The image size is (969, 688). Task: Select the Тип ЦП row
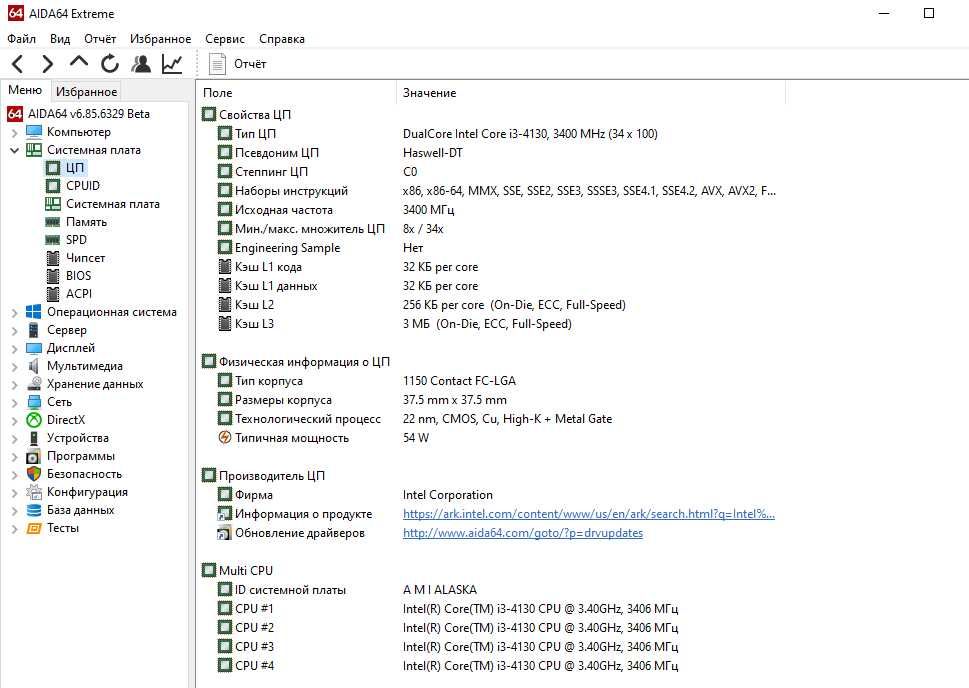(489, 134)
